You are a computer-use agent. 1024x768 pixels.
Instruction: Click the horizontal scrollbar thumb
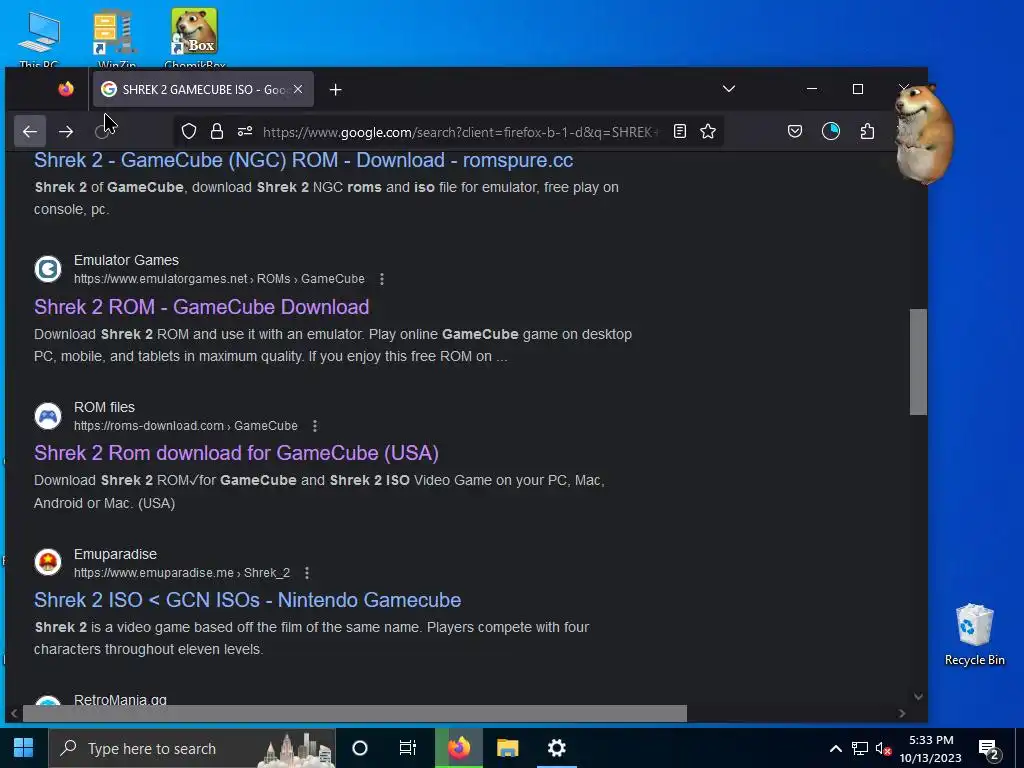[355, 713]
